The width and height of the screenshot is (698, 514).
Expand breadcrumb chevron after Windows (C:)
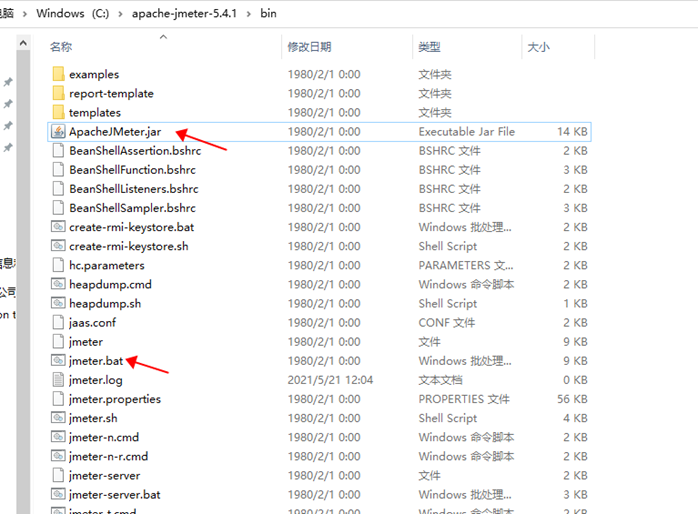pyautogui.click(x=120, y=14)
